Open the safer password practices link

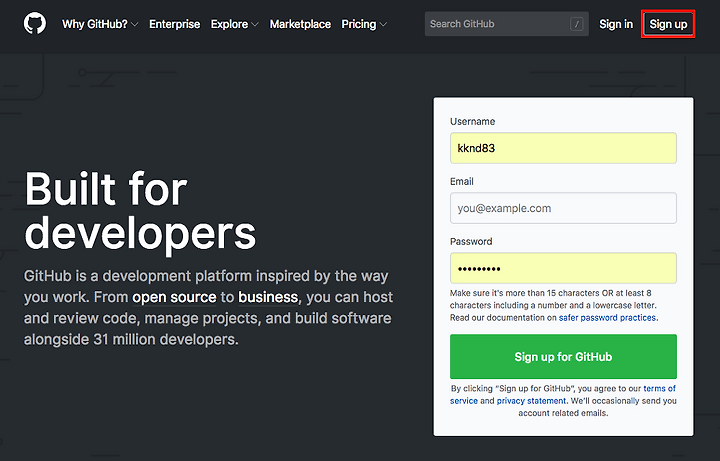[x=607, y=318]
